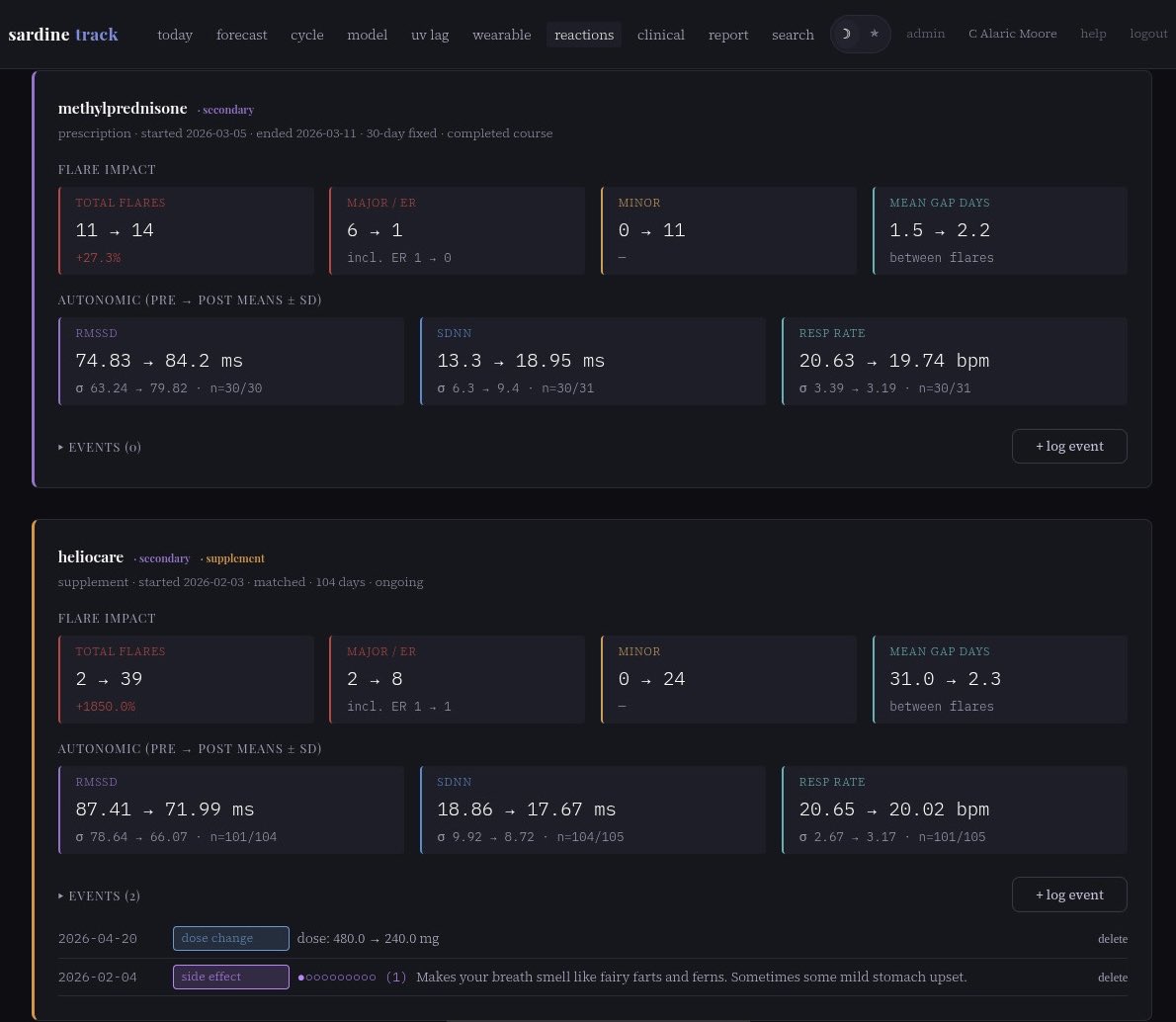Open Alaric Moore's user profile
The image size is (1176, 1022).
coord(1013,34)
